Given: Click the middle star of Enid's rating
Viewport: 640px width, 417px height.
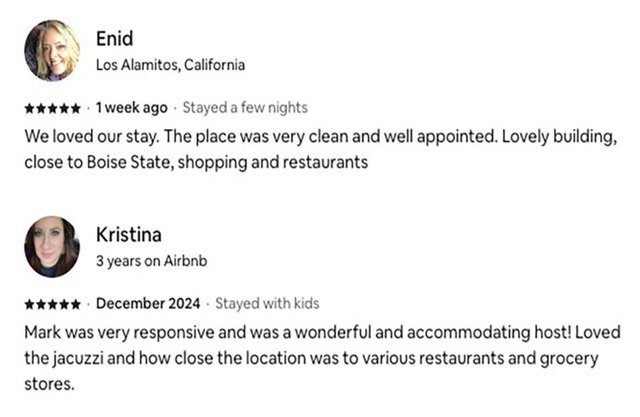Looking at the screenshot, I should tap(52, 109).
